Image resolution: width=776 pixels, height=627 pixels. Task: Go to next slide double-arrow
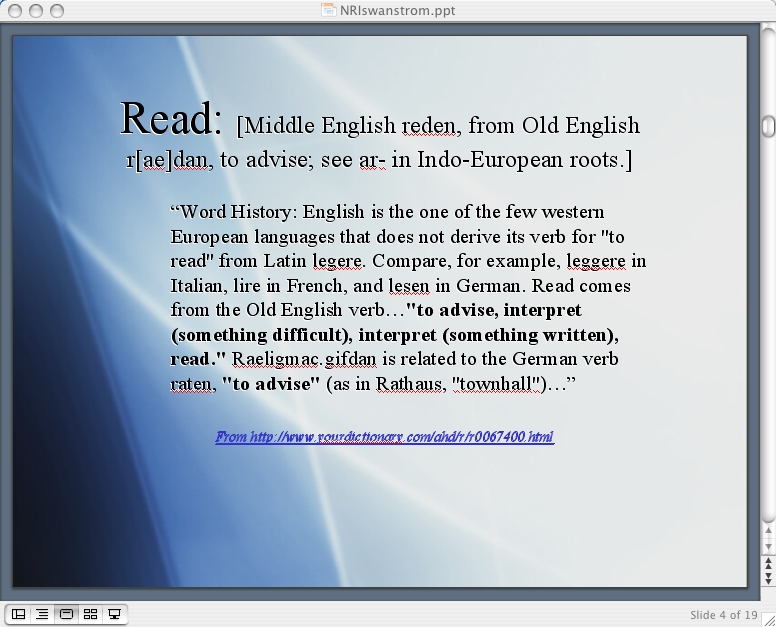[769, 577]
